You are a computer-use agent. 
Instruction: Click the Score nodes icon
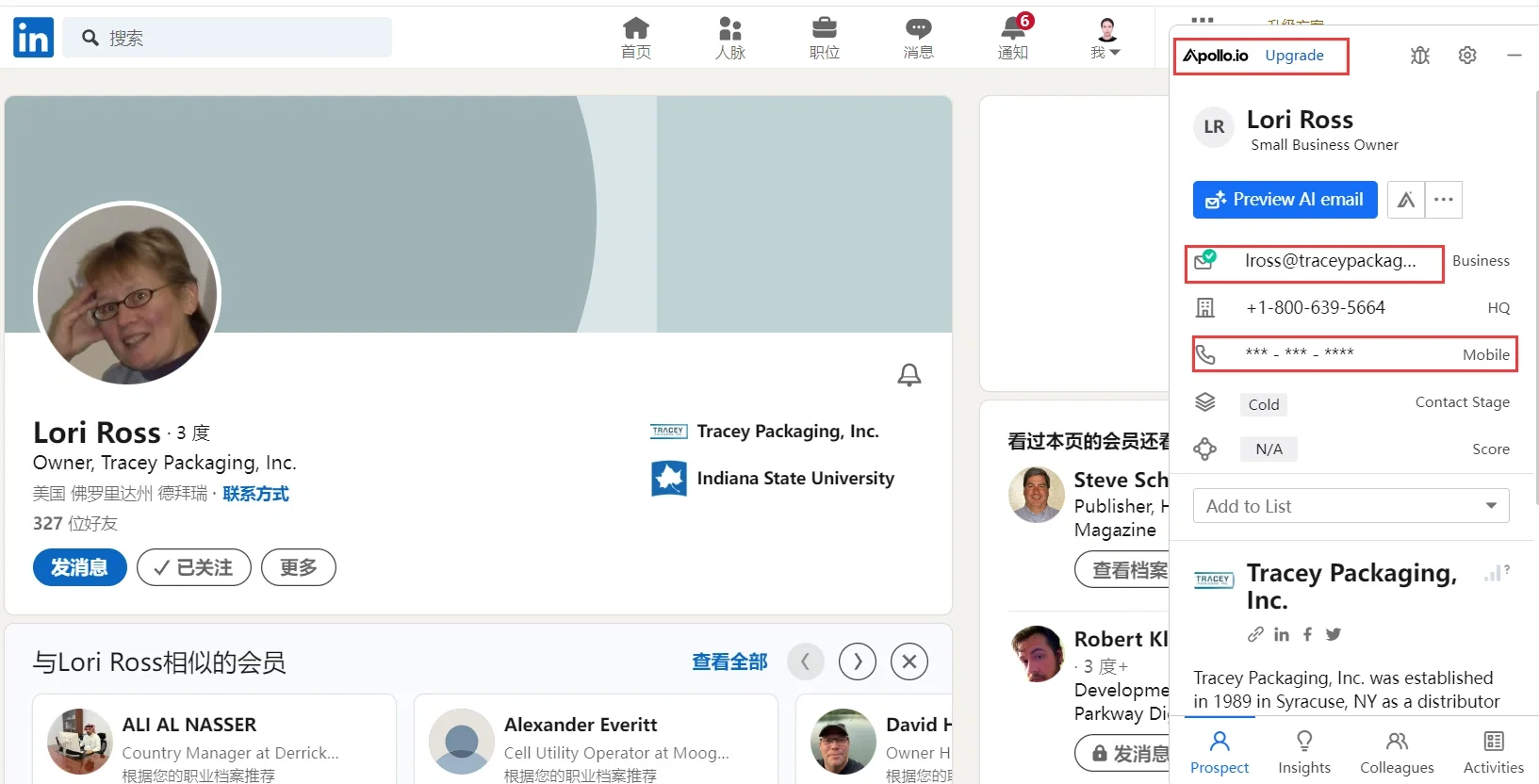point(1205,449)
